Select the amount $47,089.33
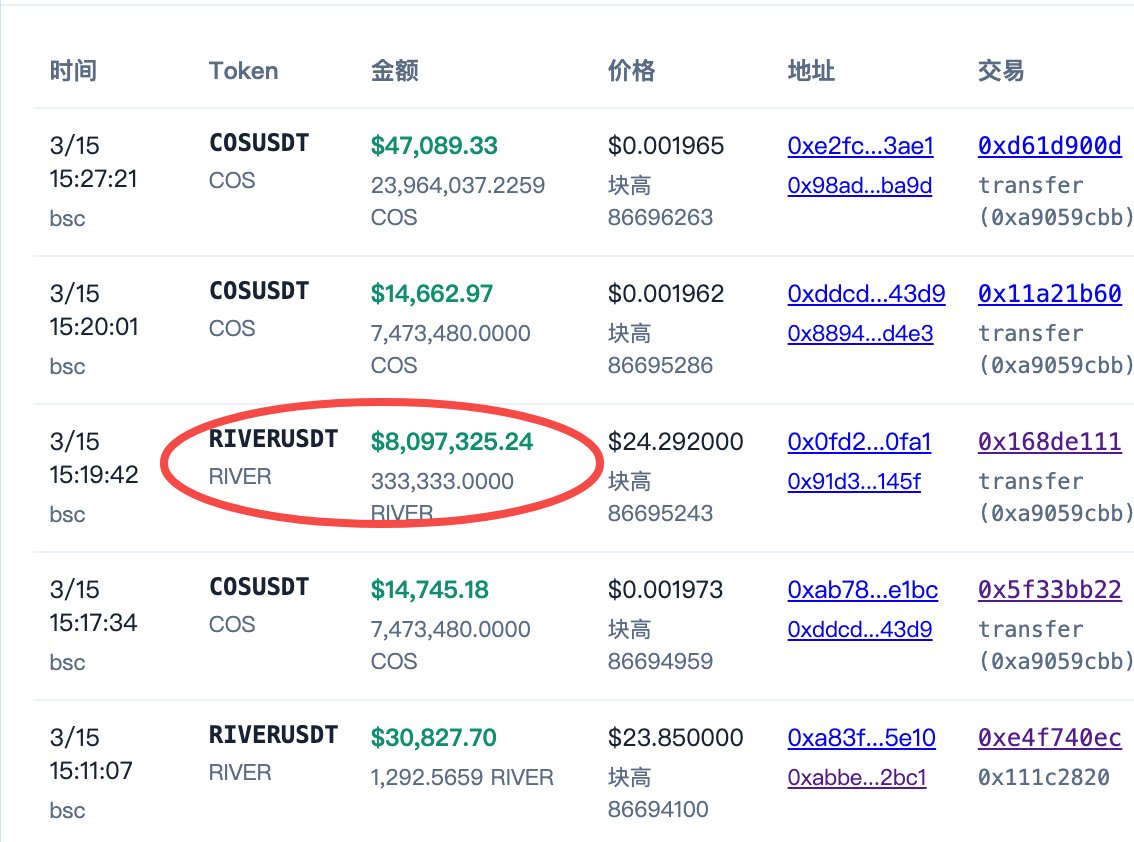Viewport: 1134px width, 842px height. [x=434, y=146]
